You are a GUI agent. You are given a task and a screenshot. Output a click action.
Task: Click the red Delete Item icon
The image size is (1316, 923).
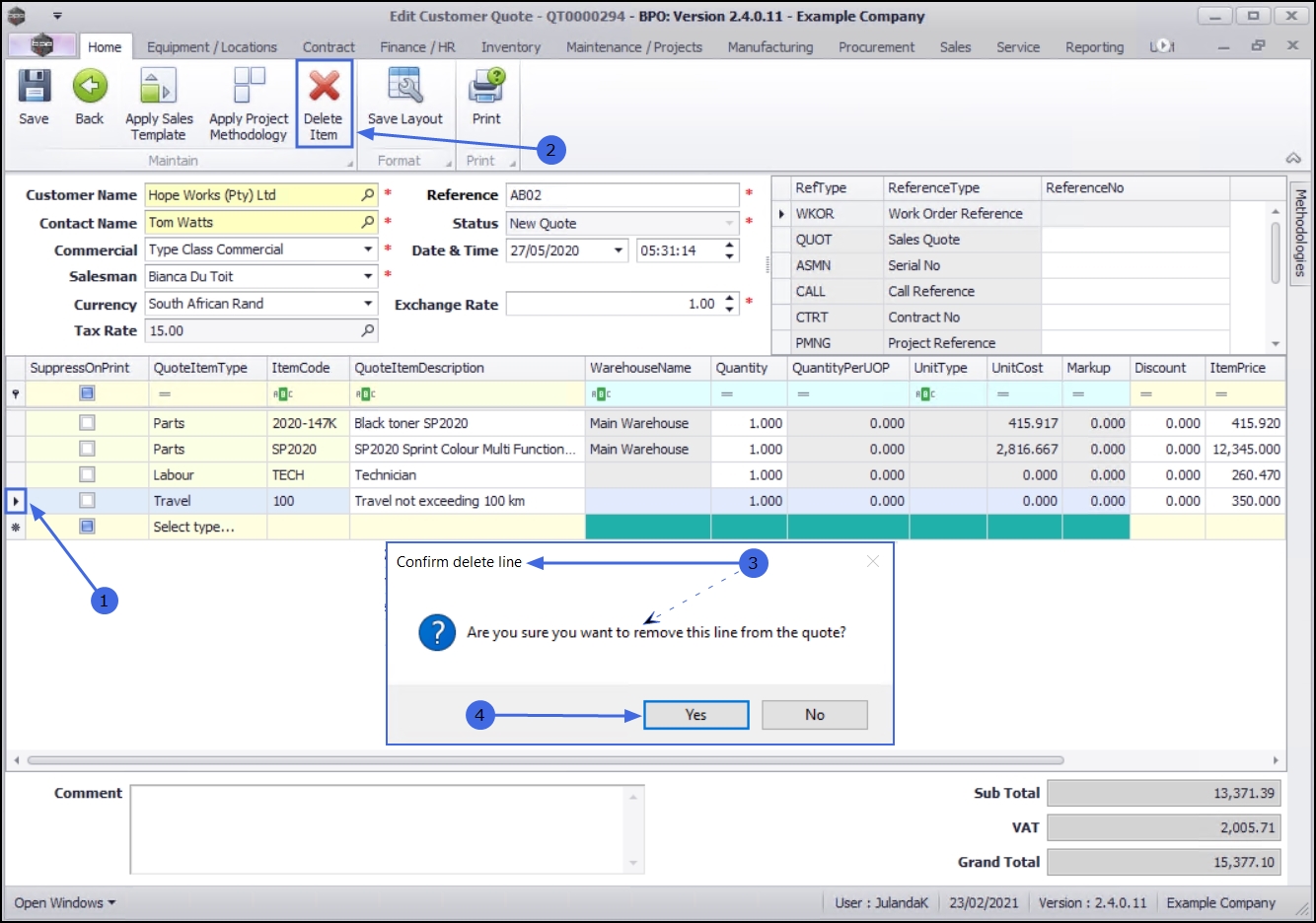tap(324, 88)
